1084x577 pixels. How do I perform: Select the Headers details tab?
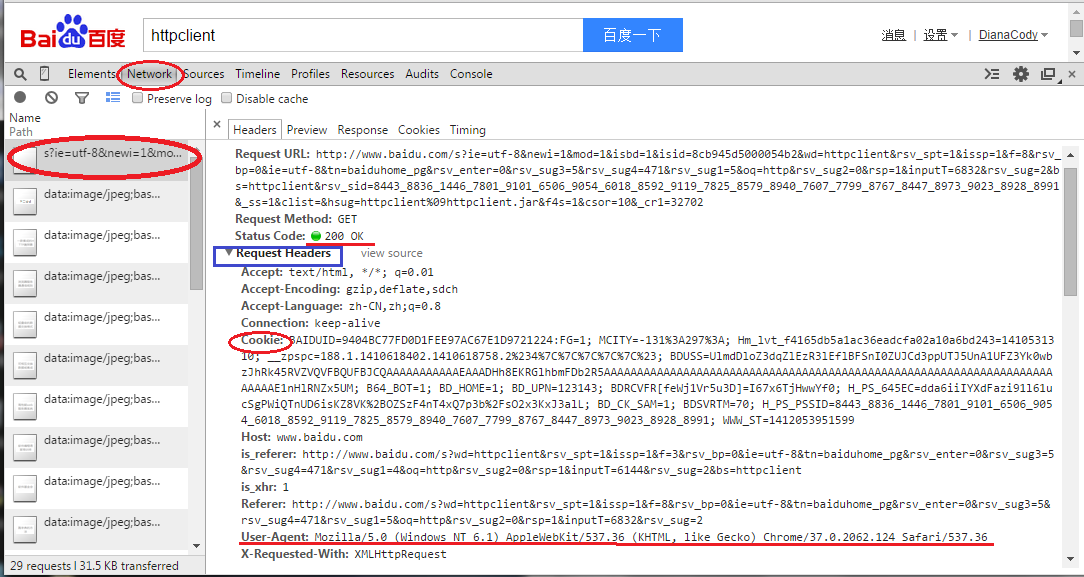[254, 130]
